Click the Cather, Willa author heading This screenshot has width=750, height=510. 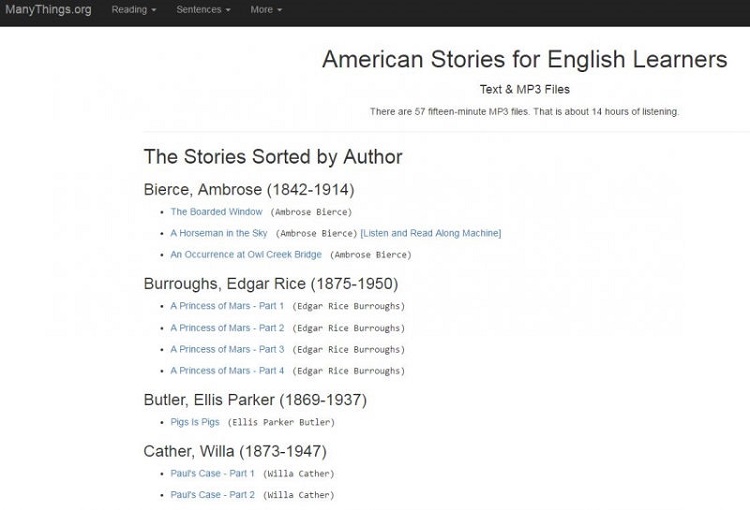(234, 451)
